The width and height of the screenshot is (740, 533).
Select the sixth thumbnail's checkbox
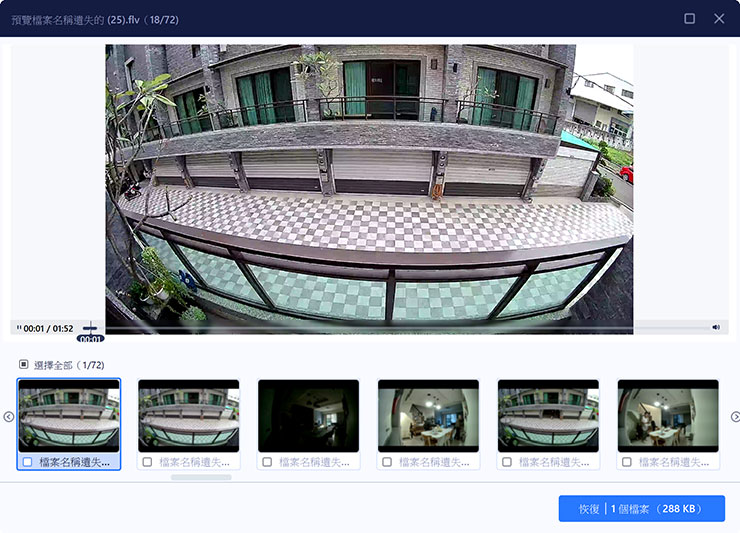(x=627, y=462)
